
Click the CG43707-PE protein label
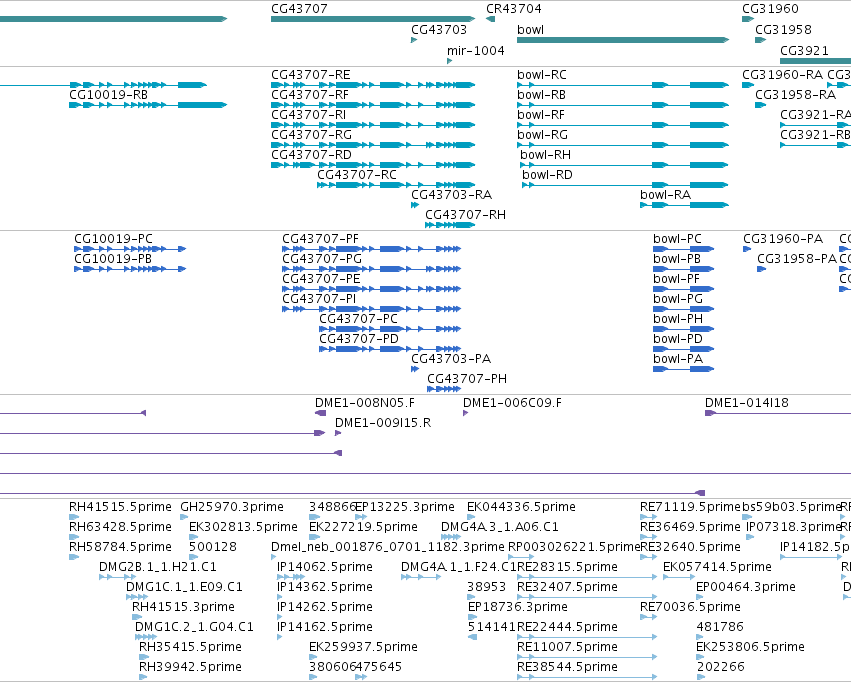point(321,279)
